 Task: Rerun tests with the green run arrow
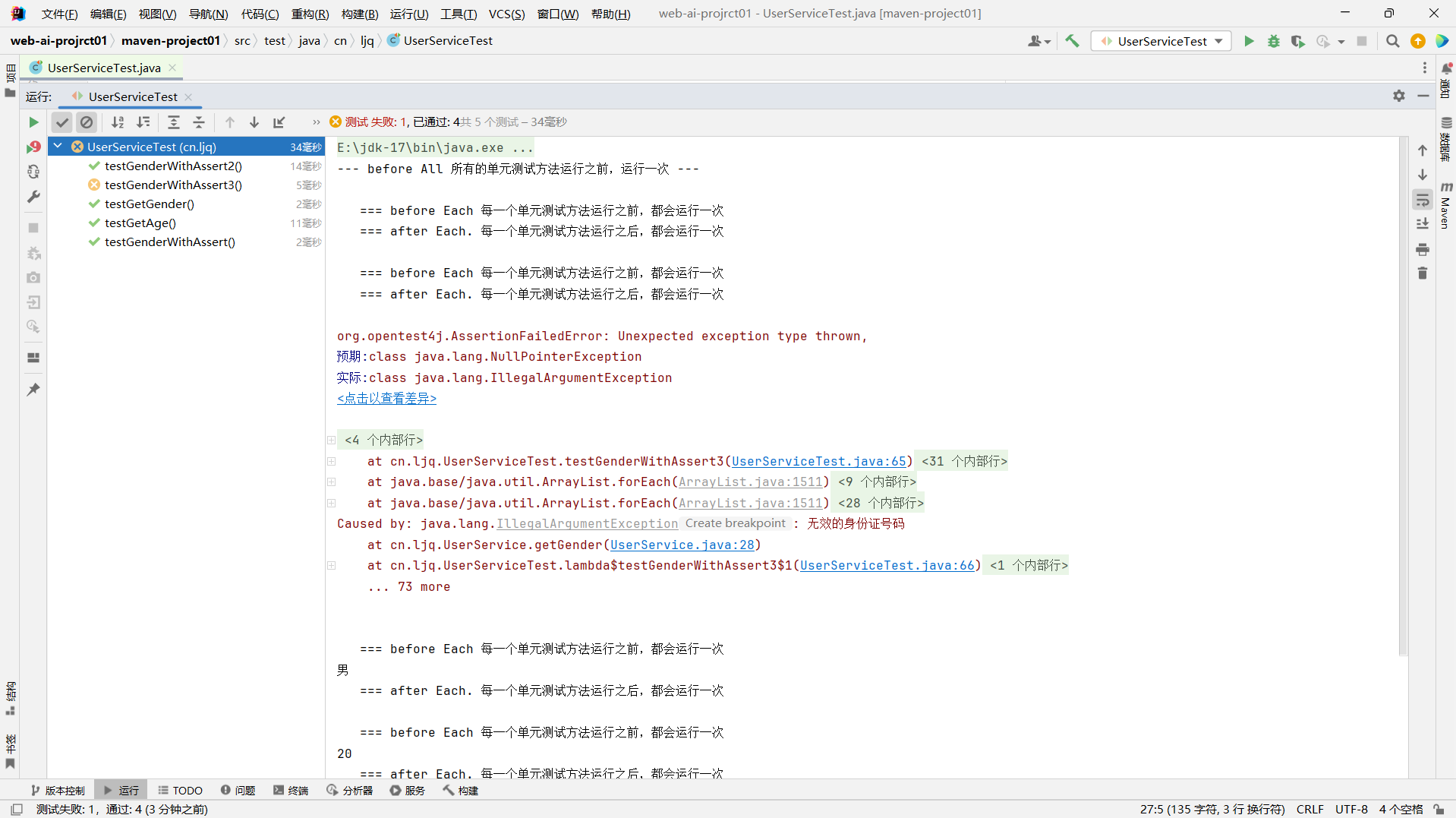(33, 122)
